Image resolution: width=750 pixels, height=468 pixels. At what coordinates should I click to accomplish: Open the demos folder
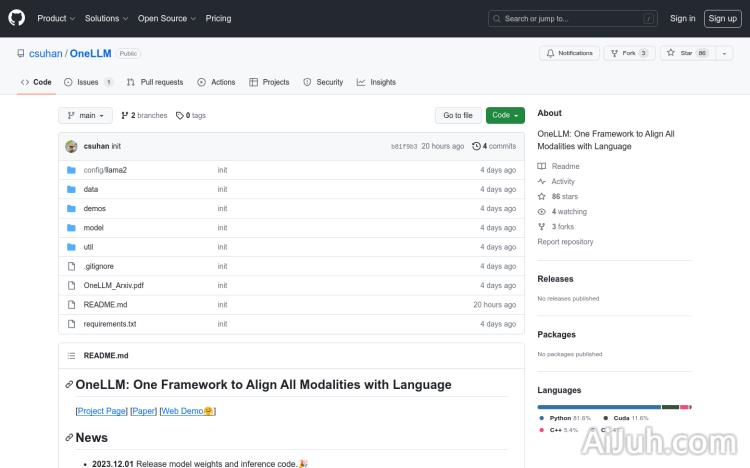pyautogui.click(x=95, y=208)
